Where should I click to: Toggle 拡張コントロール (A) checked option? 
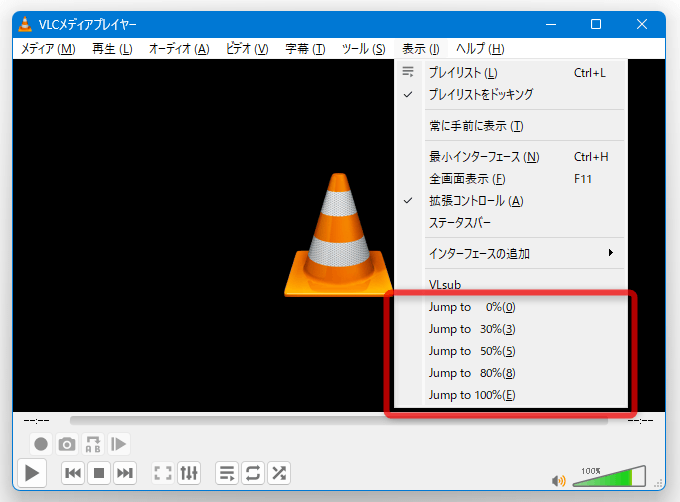point(511,201)
